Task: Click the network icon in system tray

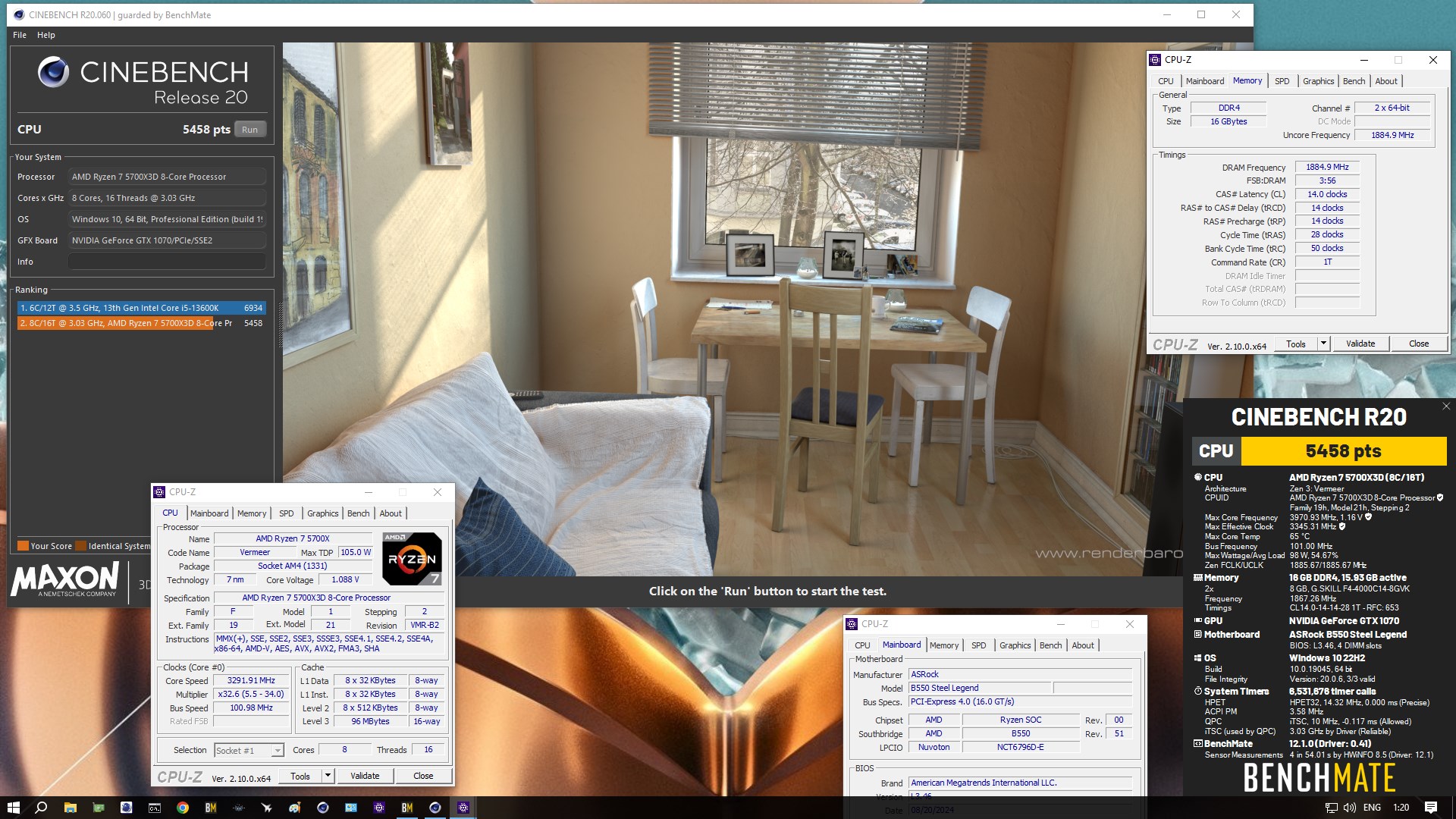Action: (1331, 808)
